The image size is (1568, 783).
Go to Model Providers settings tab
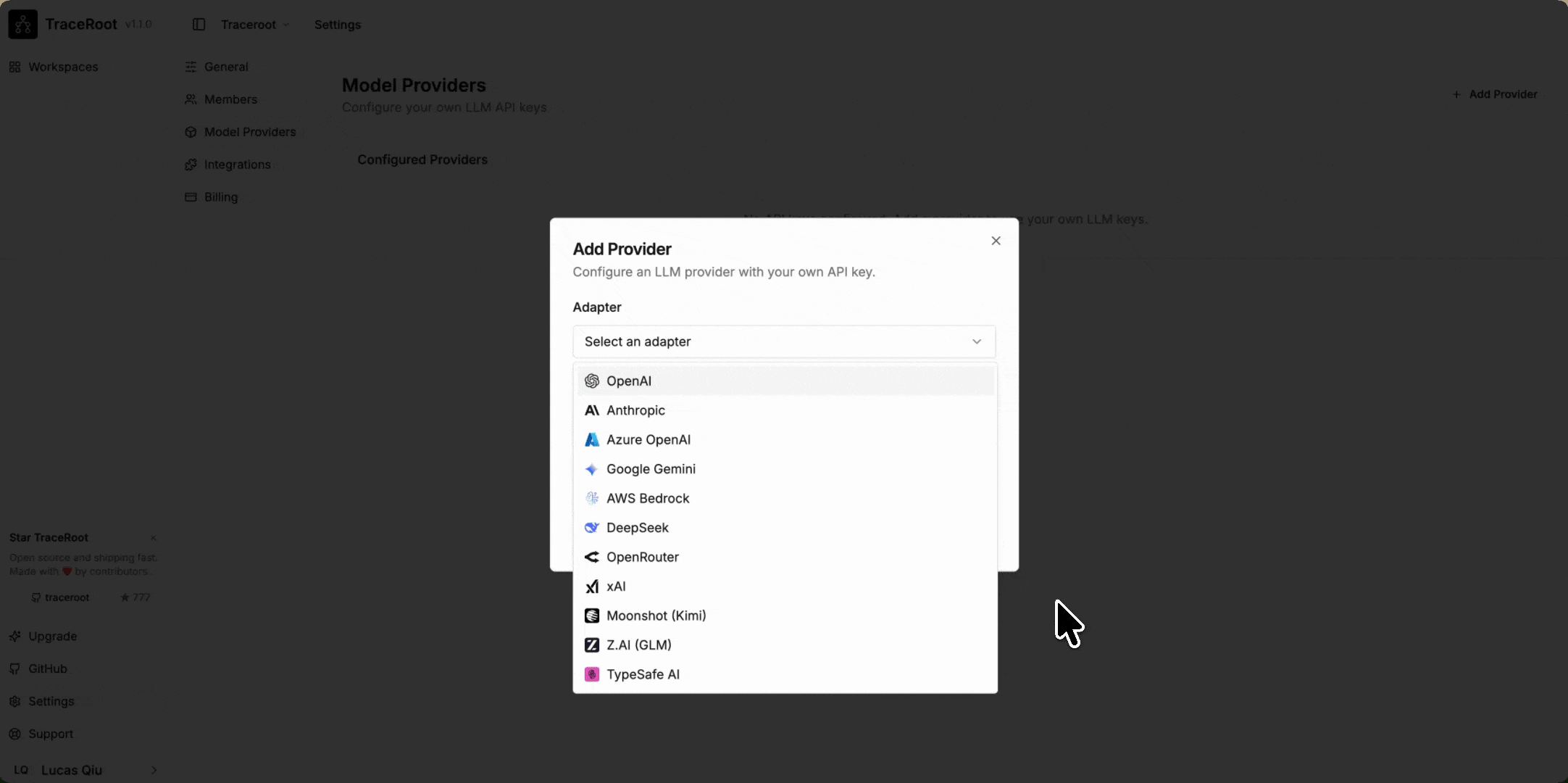[x=250, y=132]
